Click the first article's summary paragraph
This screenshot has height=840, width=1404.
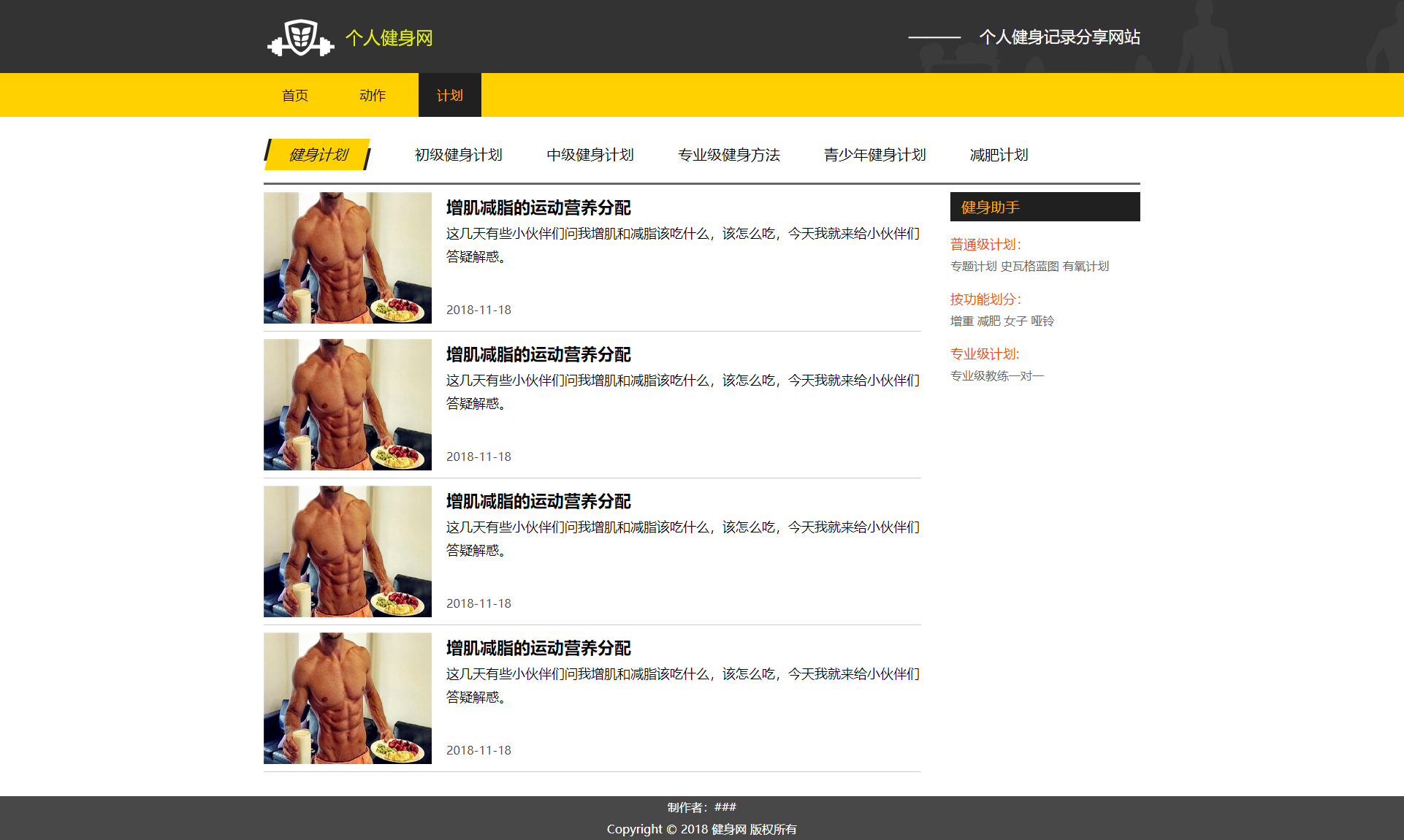pyautogui.click(x=683, y=245)
